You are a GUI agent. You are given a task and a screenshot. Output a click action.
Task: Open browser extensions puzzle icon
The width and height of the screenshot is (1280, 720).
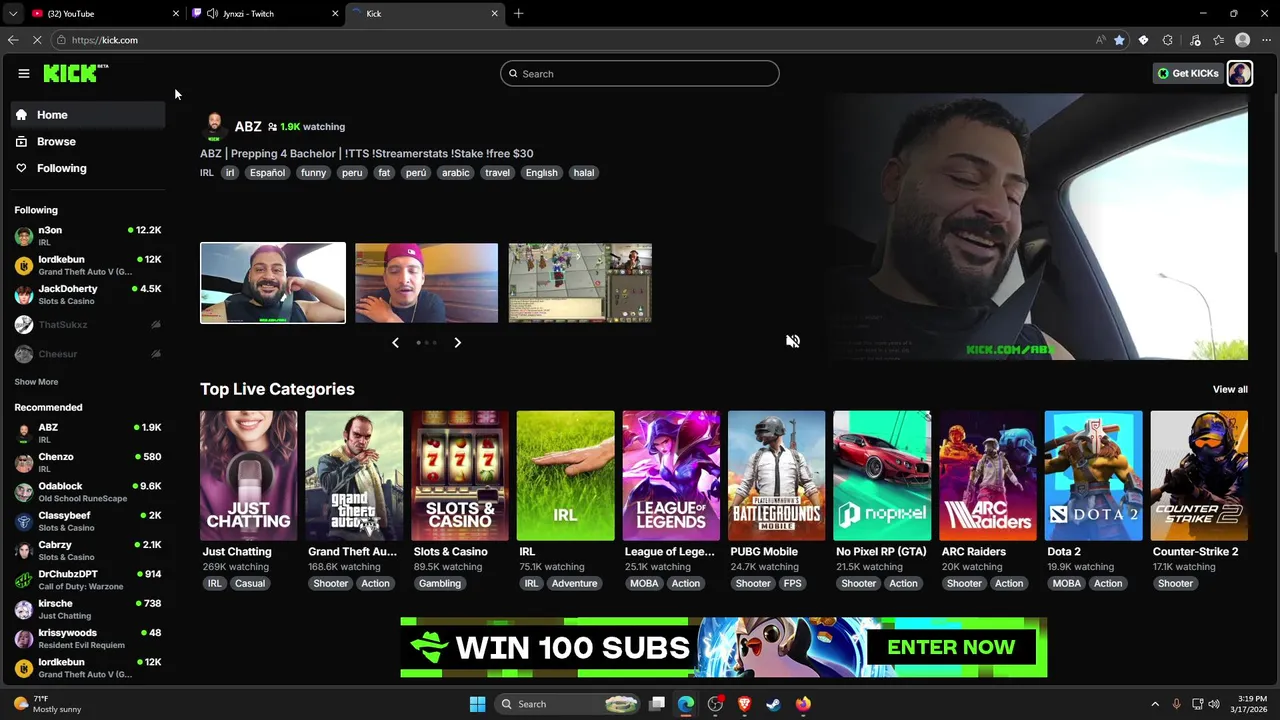[1168, 40]
